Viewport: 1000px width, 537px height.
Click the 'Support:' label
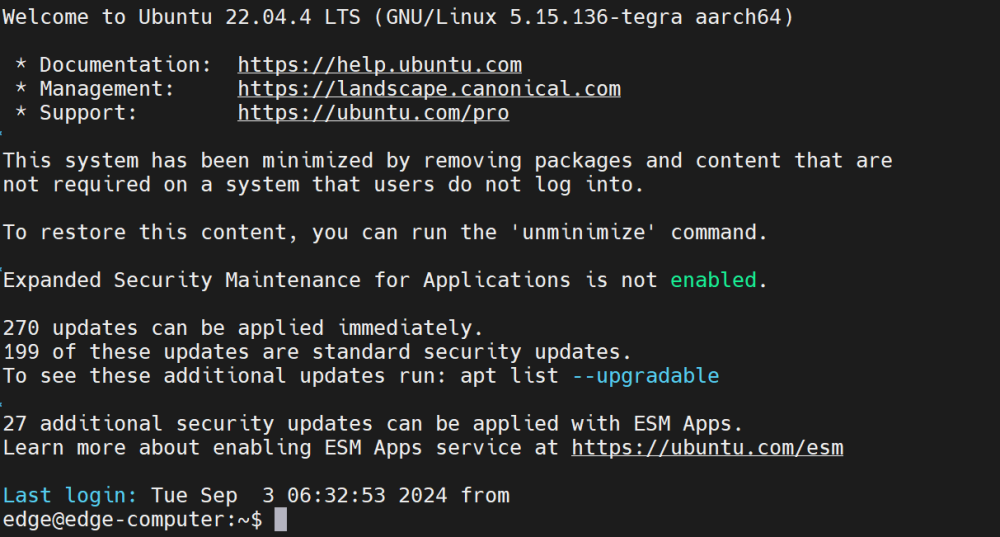(88, 113)
